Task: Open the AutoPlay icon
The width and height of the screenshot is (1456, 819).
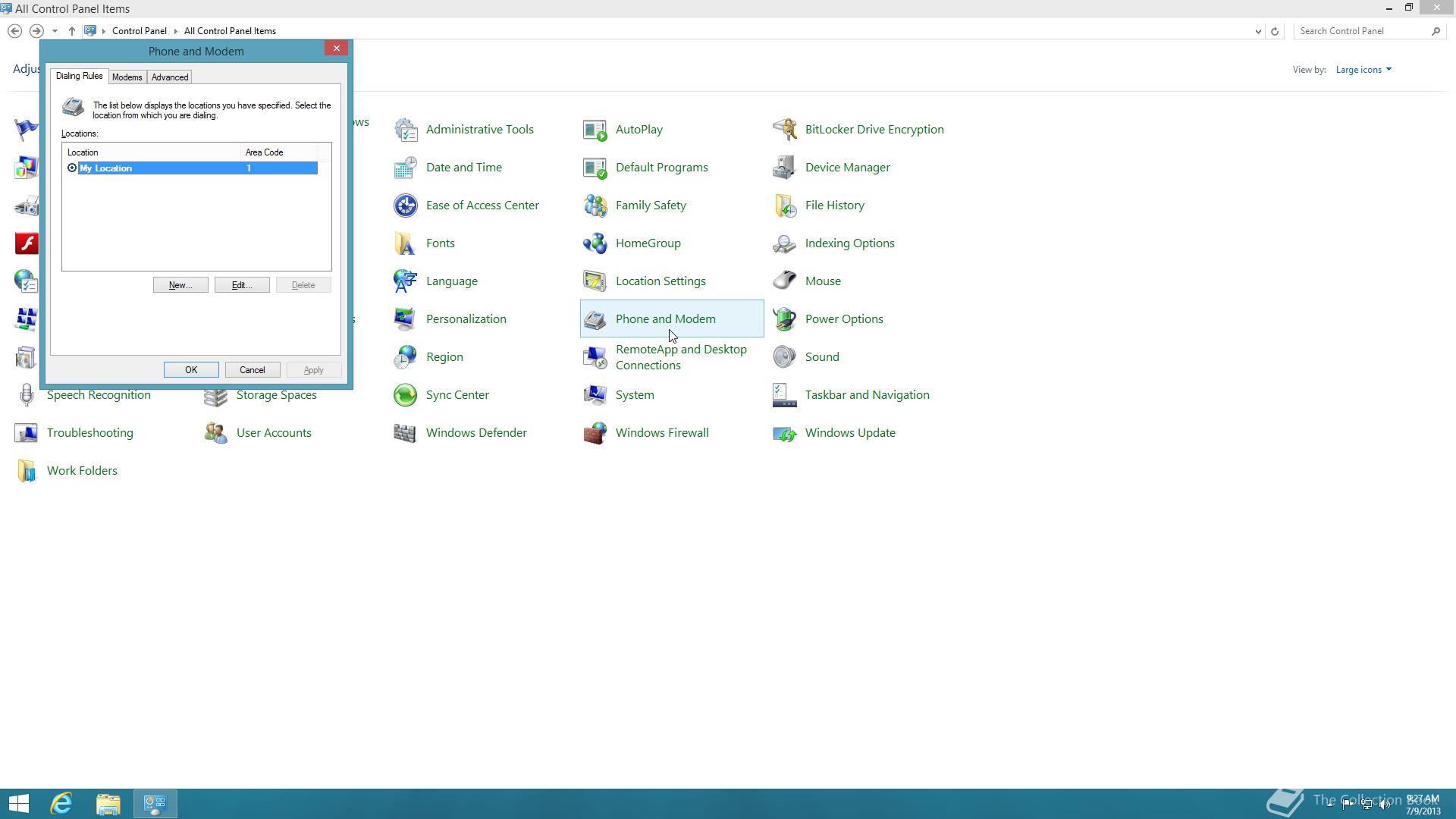Action: pos(595,130)
